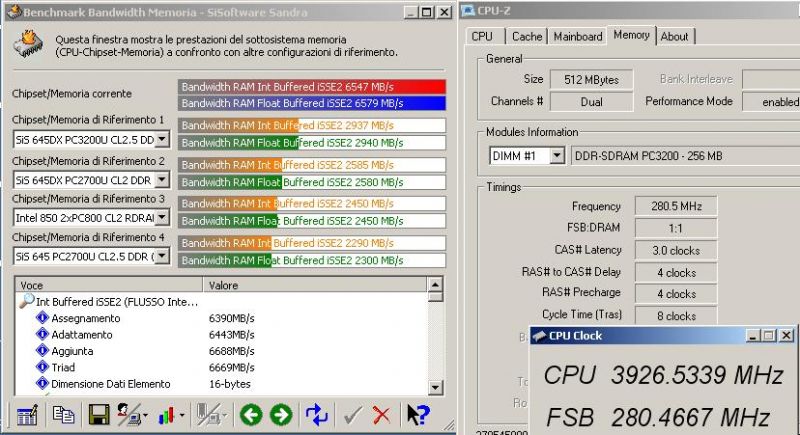Screen dimensions: 800x435
Task: Go back with the green left arrow
Action: (251, 415)
